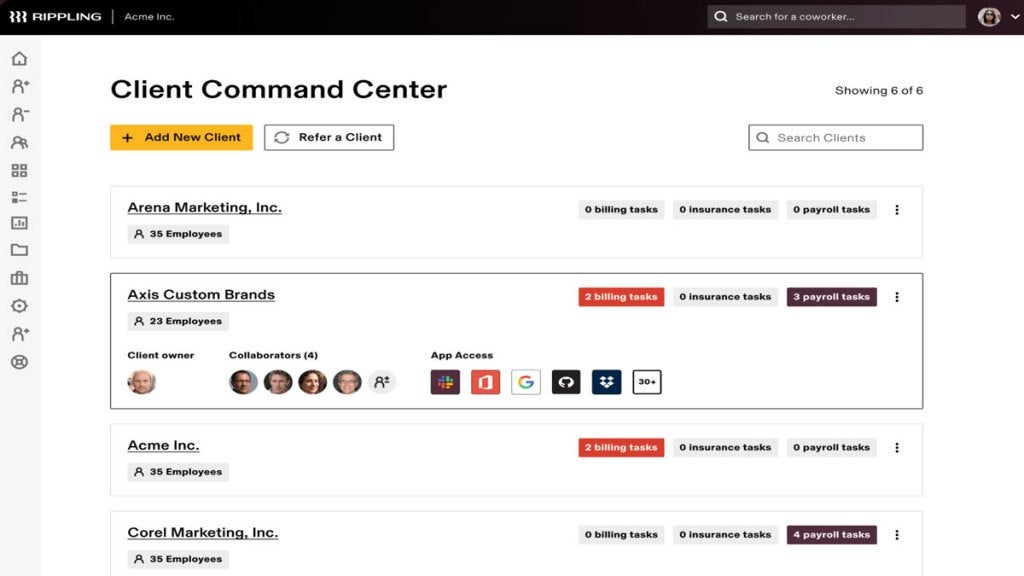Click the Add New Client button
Image resolution: width=1024 pixels, height=576 pixels.
click(181, 138)
